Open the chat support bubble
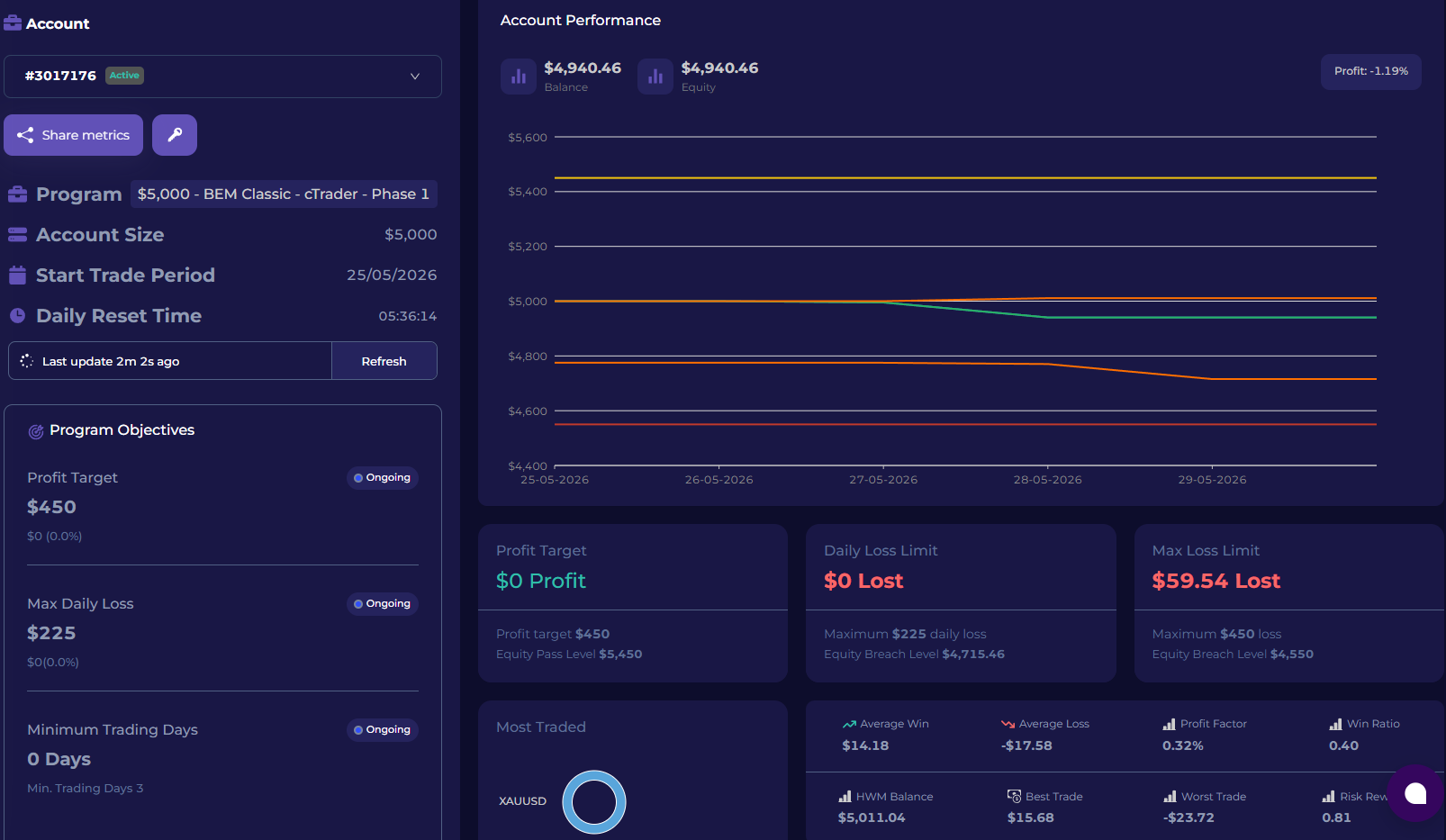Screen dimensions: 1446x840 coord(1415,793)
